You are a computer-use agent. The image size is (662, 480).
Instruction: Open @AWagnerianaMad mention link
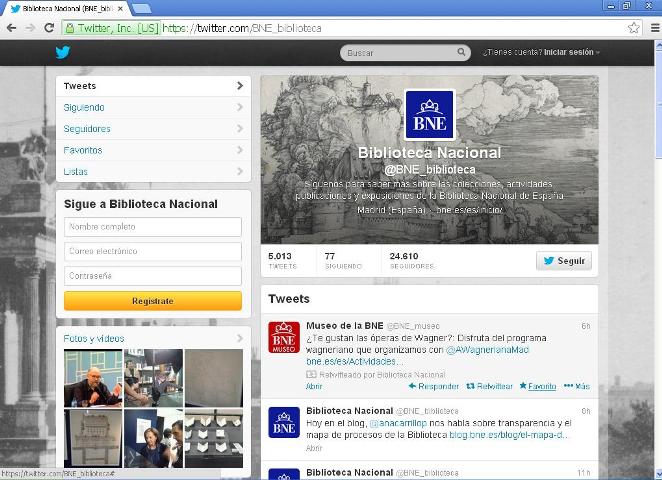[487, 350]
